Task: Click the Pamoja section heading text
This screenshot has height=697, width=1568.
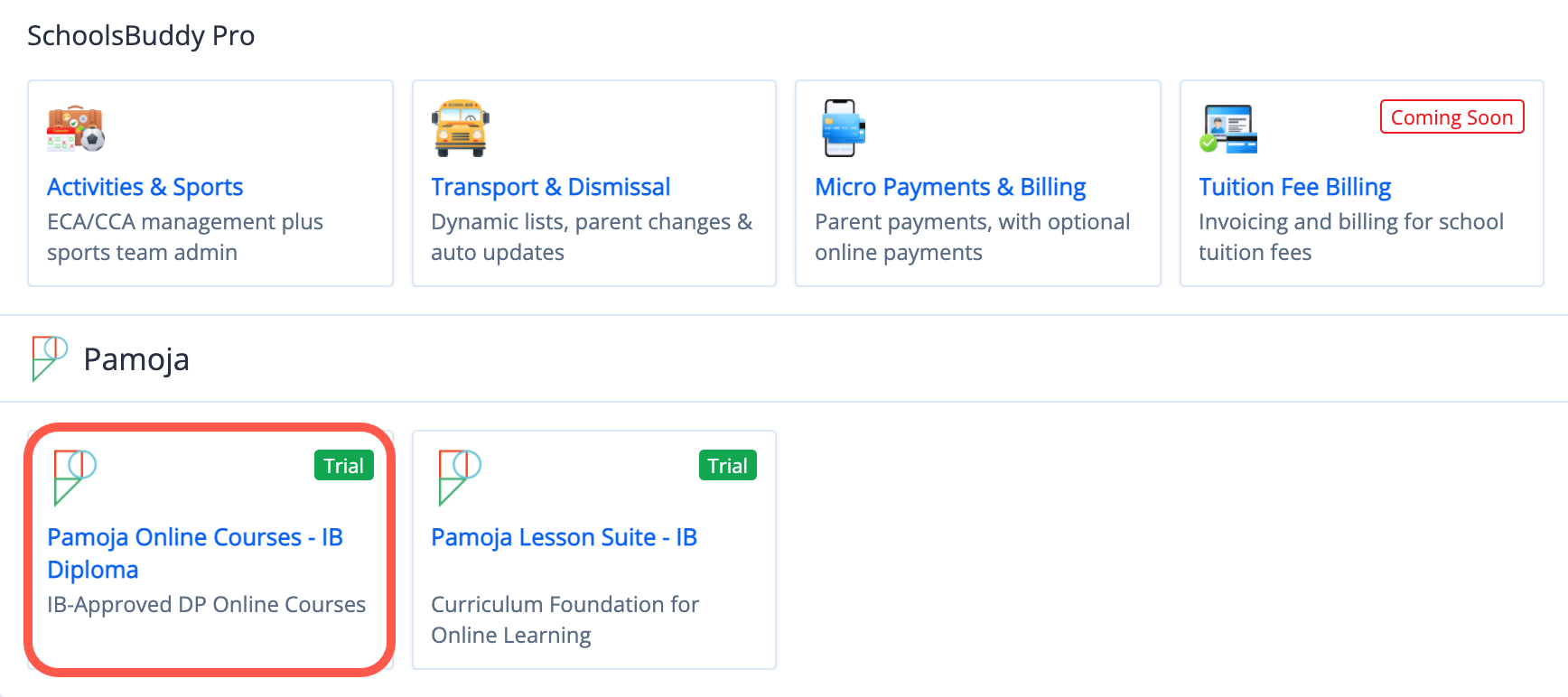Action: (x=136, y=359)
